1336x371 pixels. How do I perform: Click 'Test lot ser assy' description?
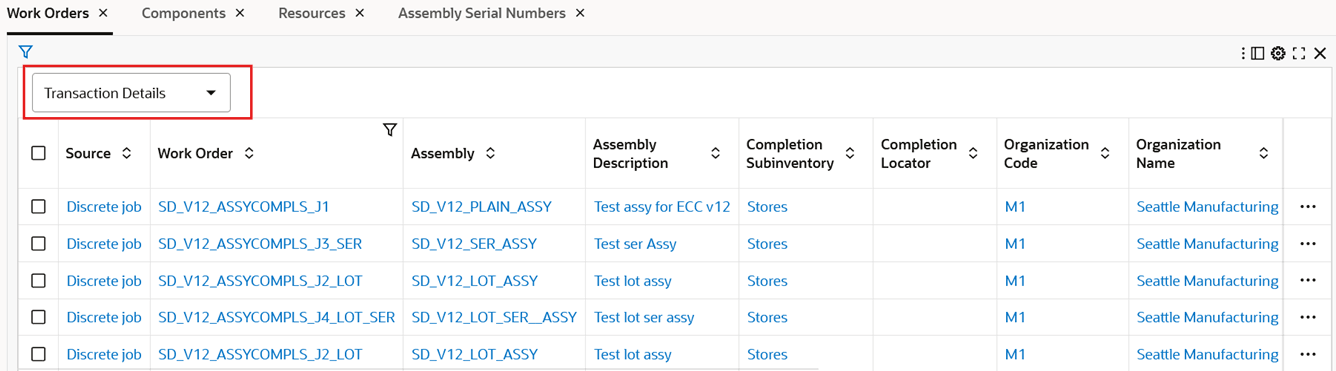tap(644, 317)
